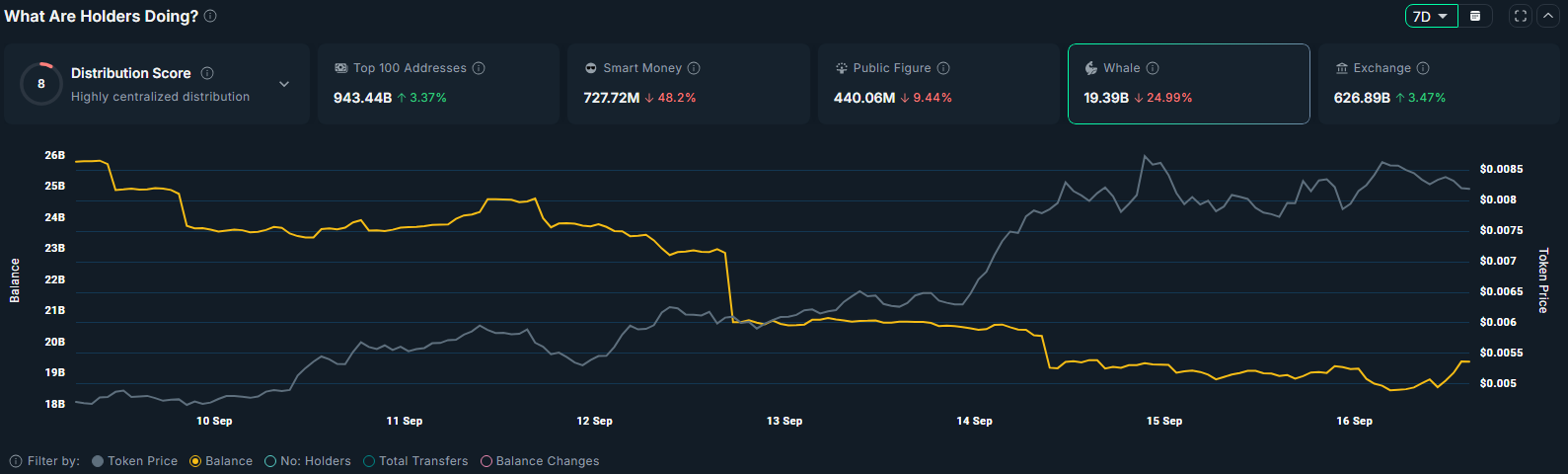Collapse the holders panel with chevron
The image size is (1568, 474).
(x=1548, y=16)
